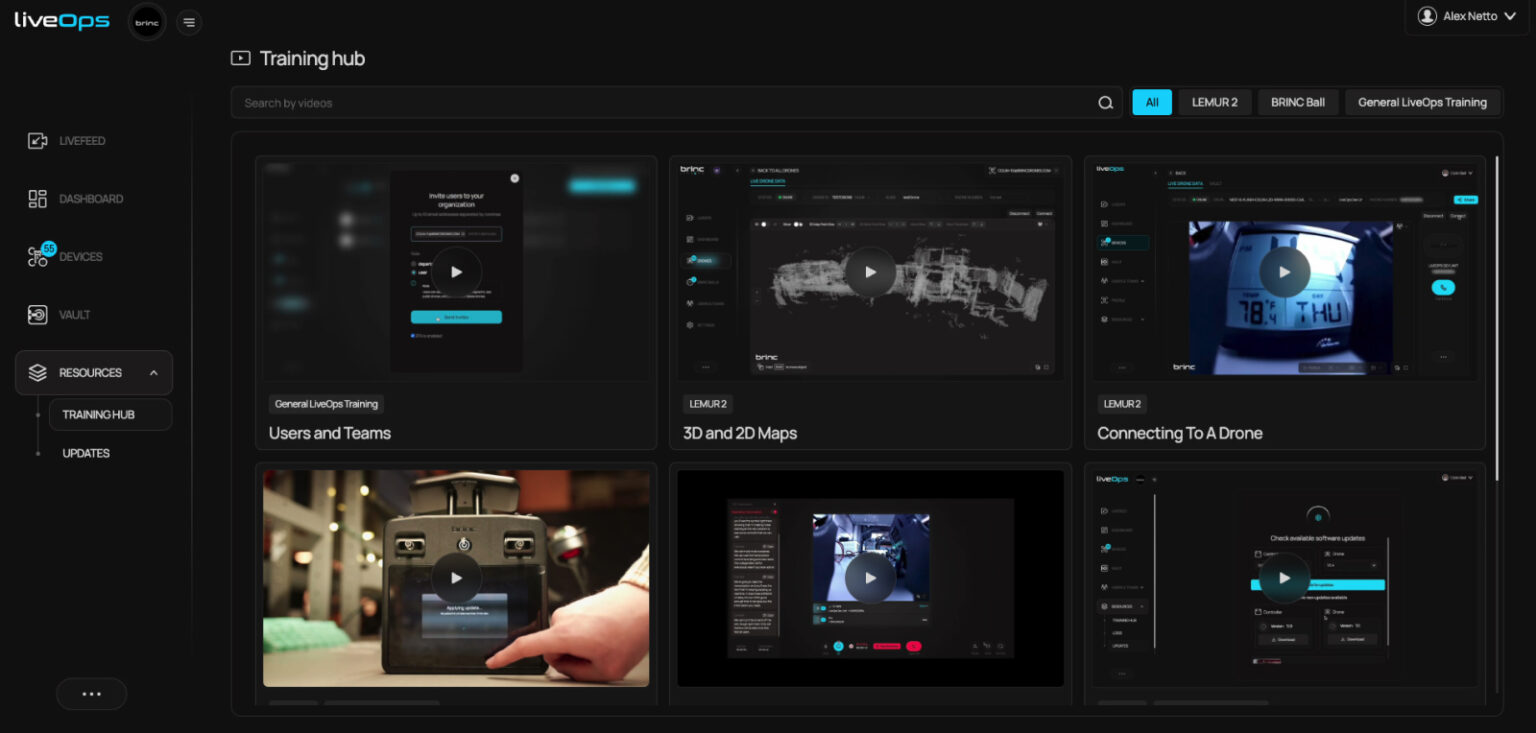
Task: Collapse the Resources section chevron
Action: coord(154,372)
